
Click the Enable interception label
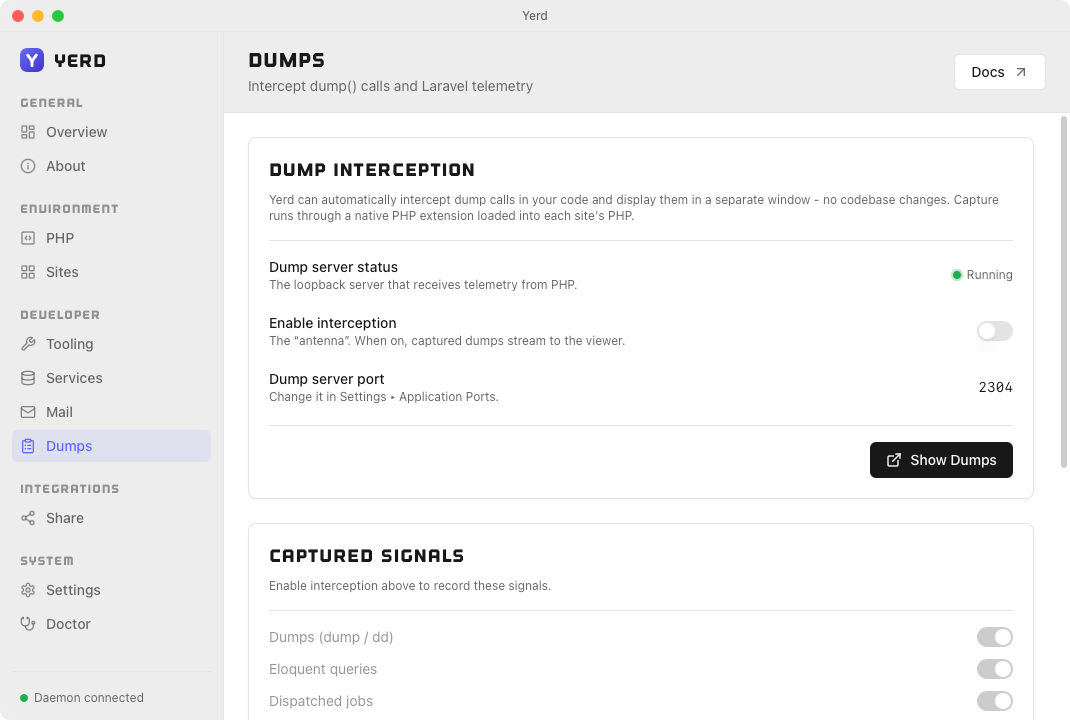tap(332, 323)
